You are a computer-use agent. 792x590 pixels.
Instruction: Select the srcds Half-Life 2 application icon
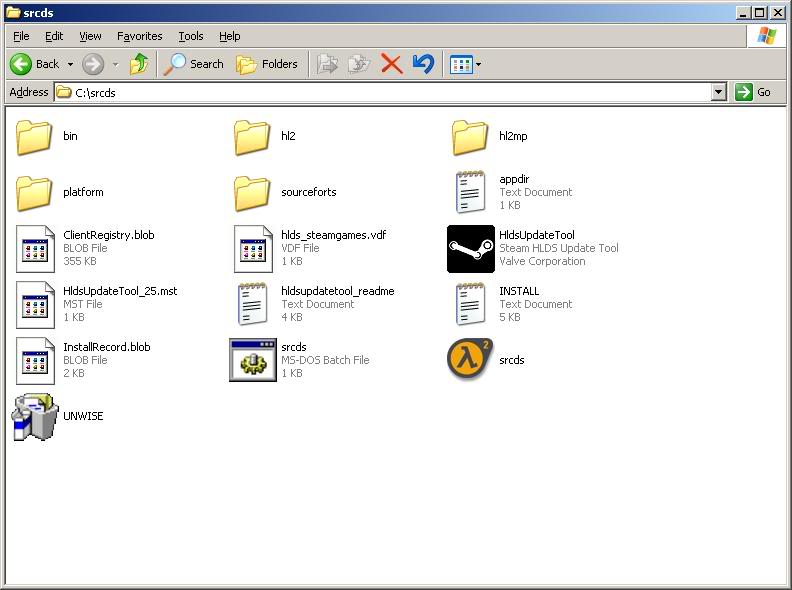click(x=470, y=360)
